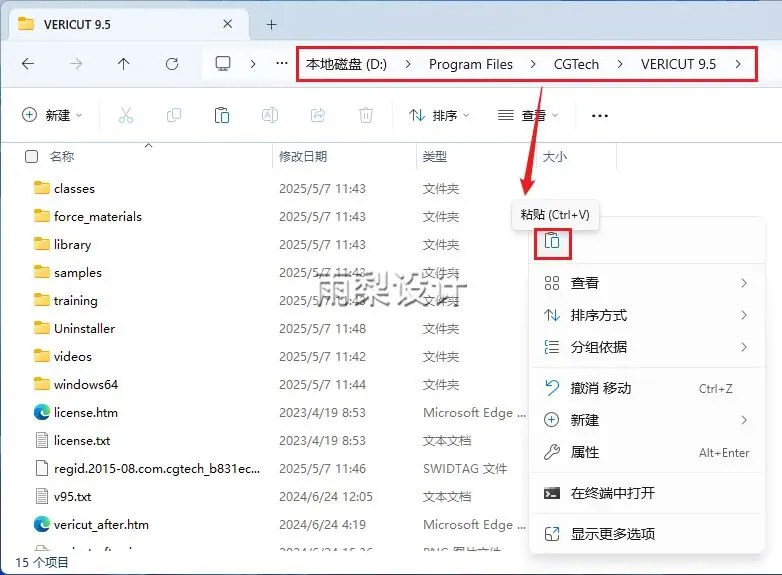Click the regid swidtag file icon
Viewport: 782px width, 575px height.
click(x=42, y=468)
